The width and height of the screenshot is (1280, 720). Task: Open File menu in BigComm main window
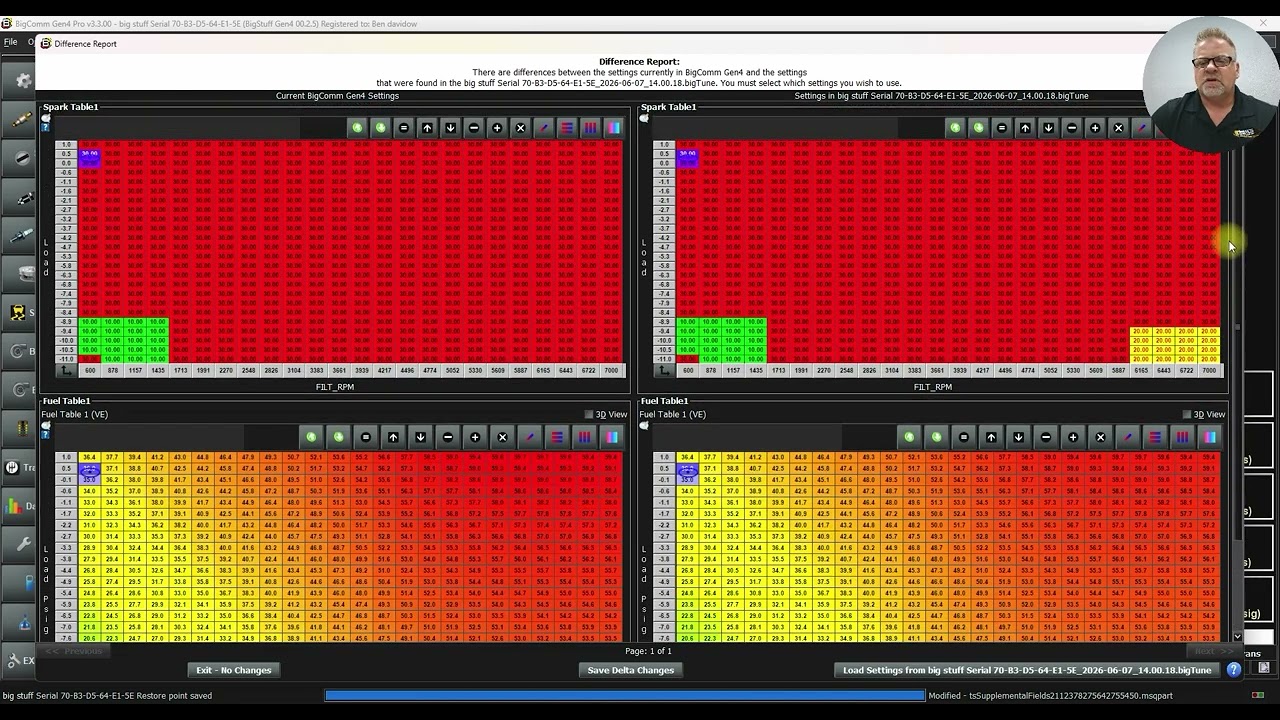pos(10,42)
